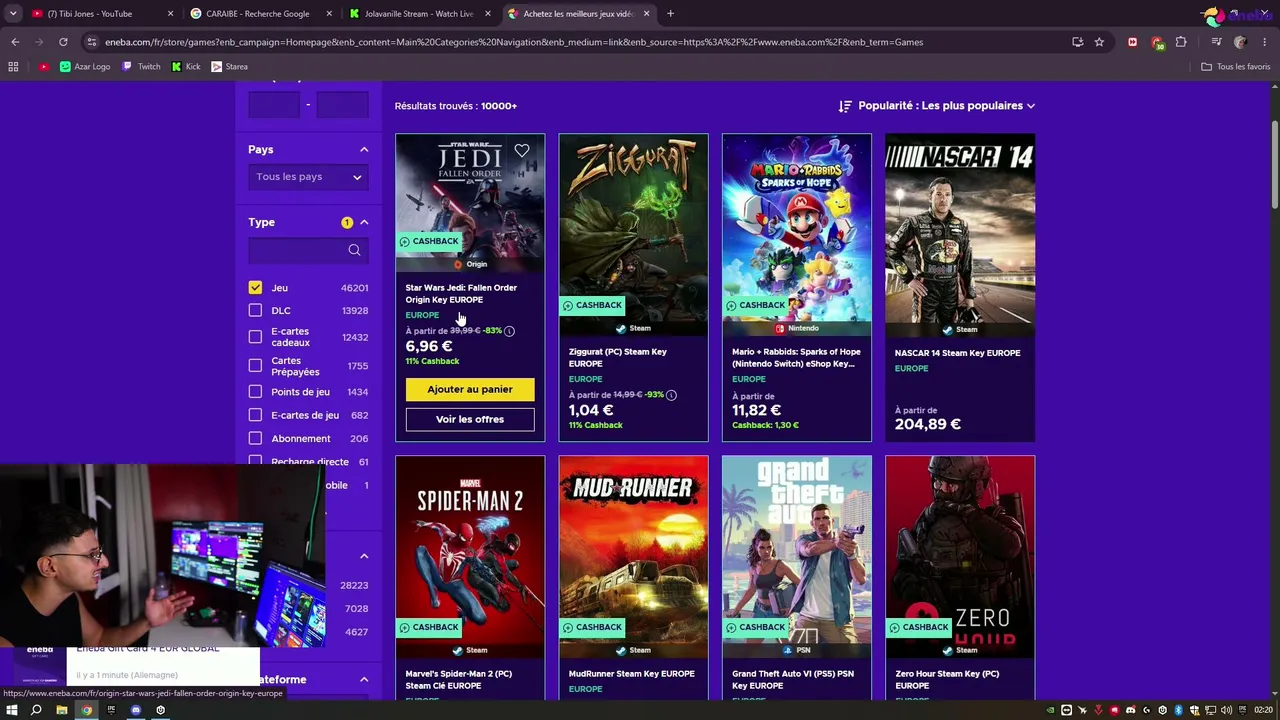Screen dimensions: 1280x720
Task: Open NASCAR 14 Steam Key title link
Action: 958,353
